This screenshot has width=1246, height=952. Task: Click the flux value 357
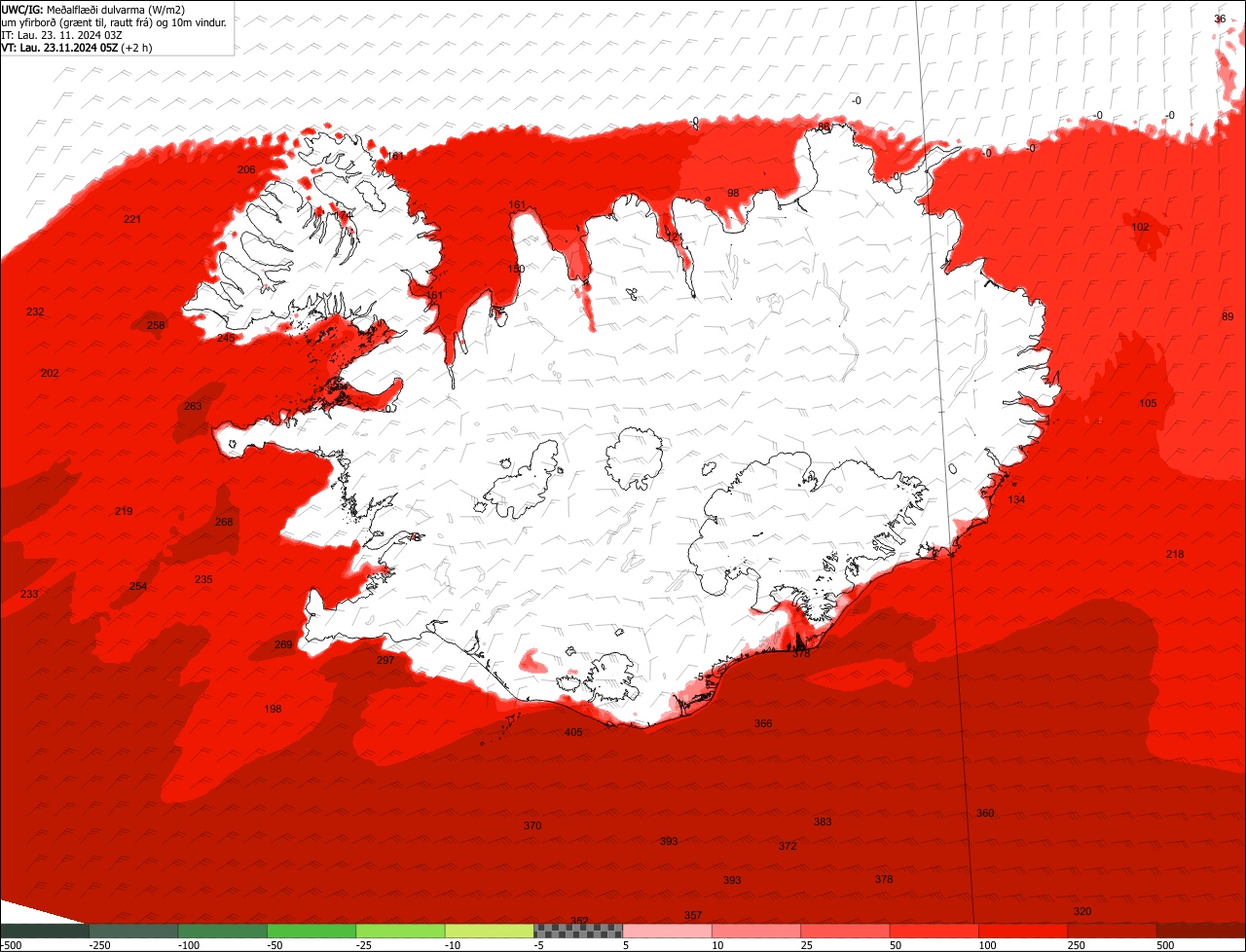[693, 915]
